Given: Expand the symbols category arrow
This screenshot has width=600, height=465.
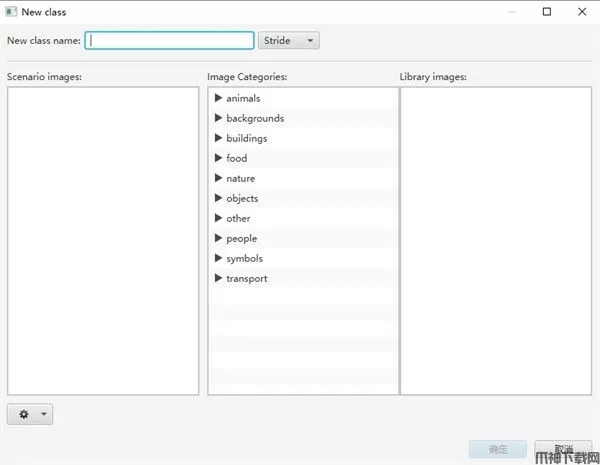Looking at the screenshot, I should coord(218,258).
